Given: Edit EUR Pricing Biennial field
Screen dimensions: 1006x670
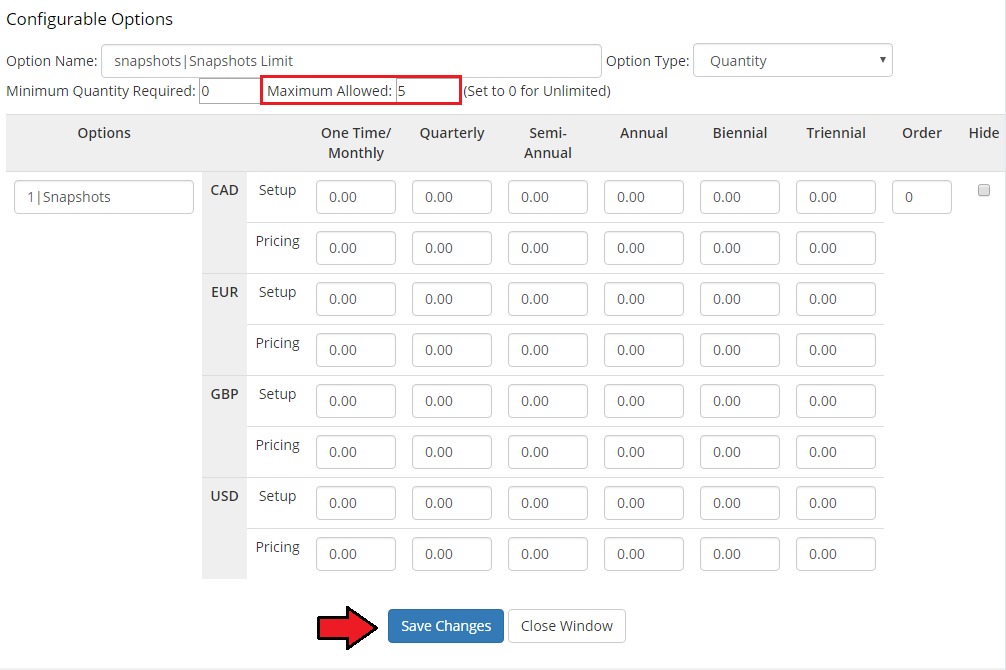Looking at the screenshot, I should [740, 350].
